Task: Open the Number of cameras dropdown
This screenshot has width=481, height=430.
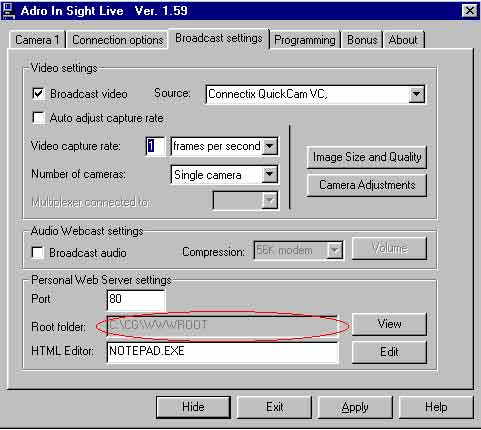Action: (x=270, y=174)
